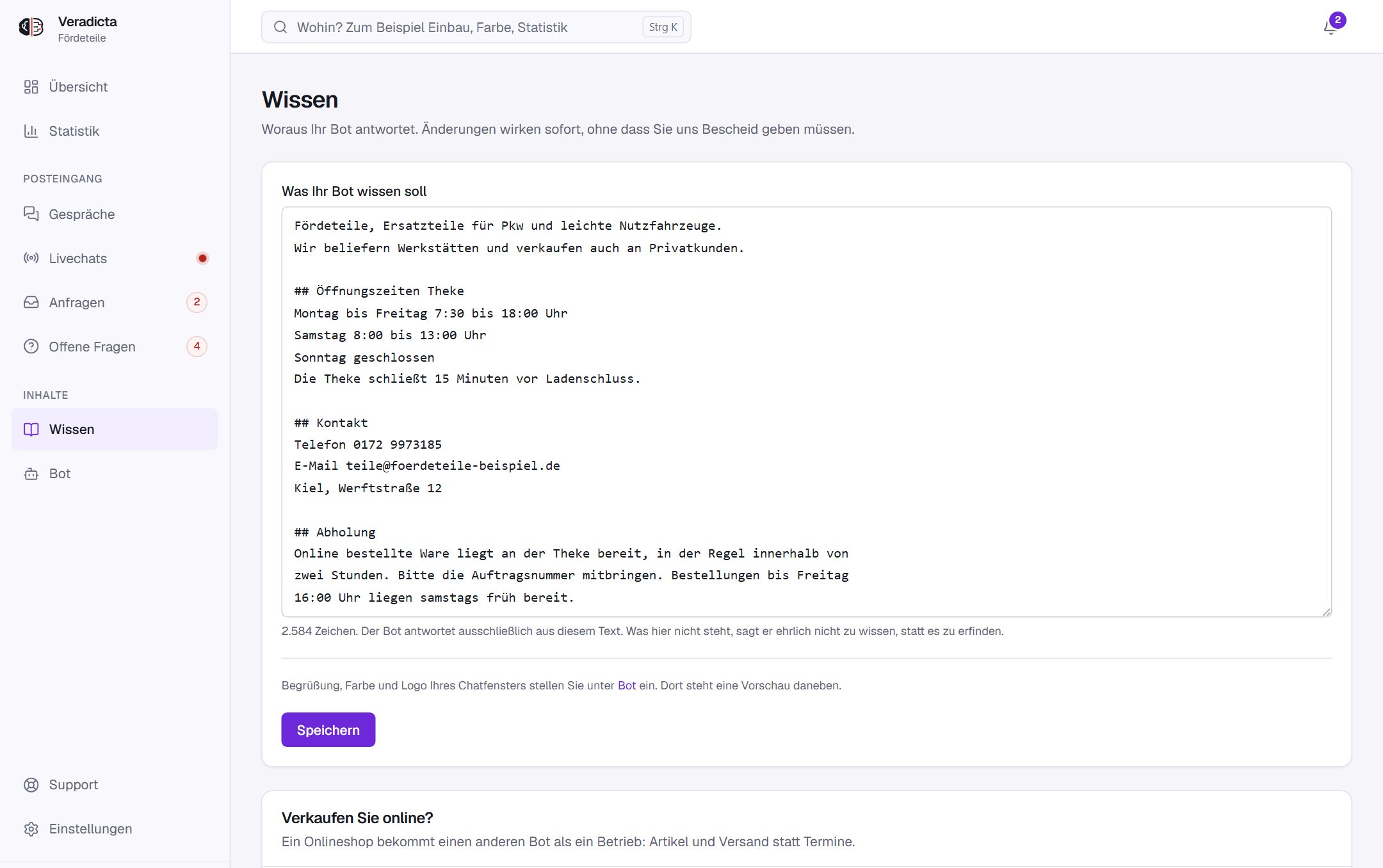Click the 'Verkaufen Sie online?' heading
The image size is (1383, 868).
357,818
